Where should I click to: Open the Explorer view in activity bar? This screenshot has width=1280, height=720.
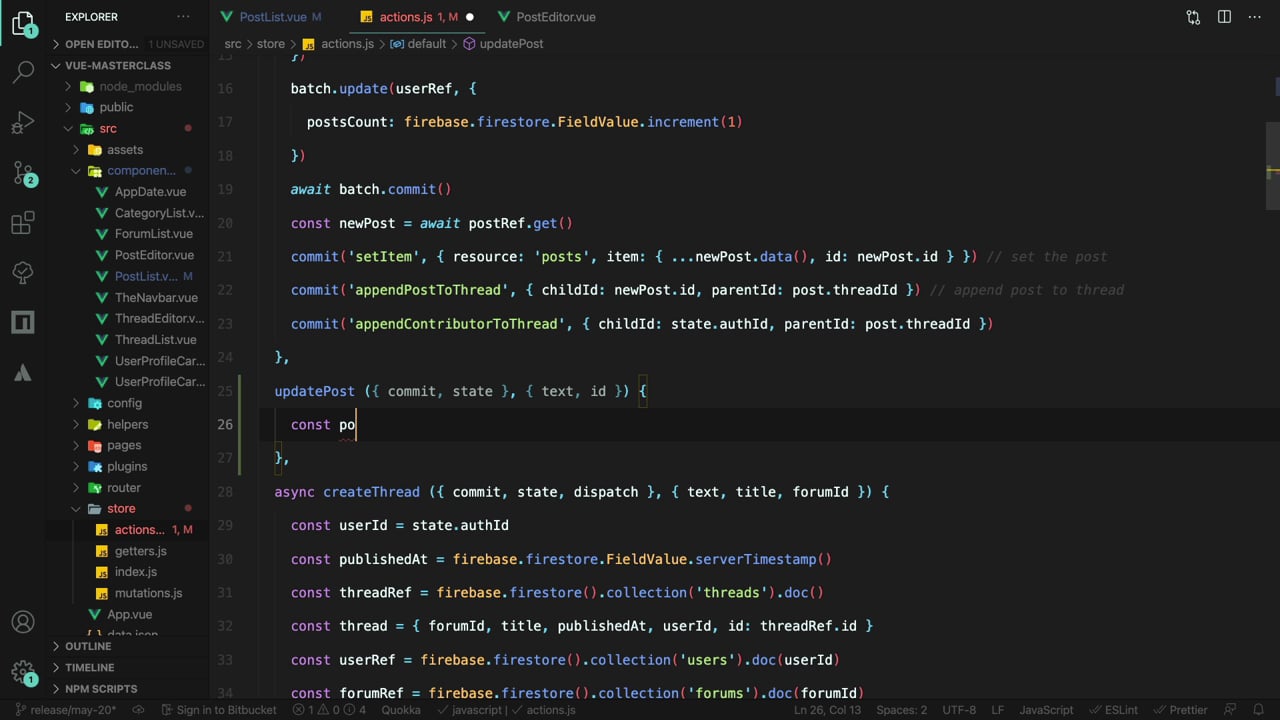[23, 23]
